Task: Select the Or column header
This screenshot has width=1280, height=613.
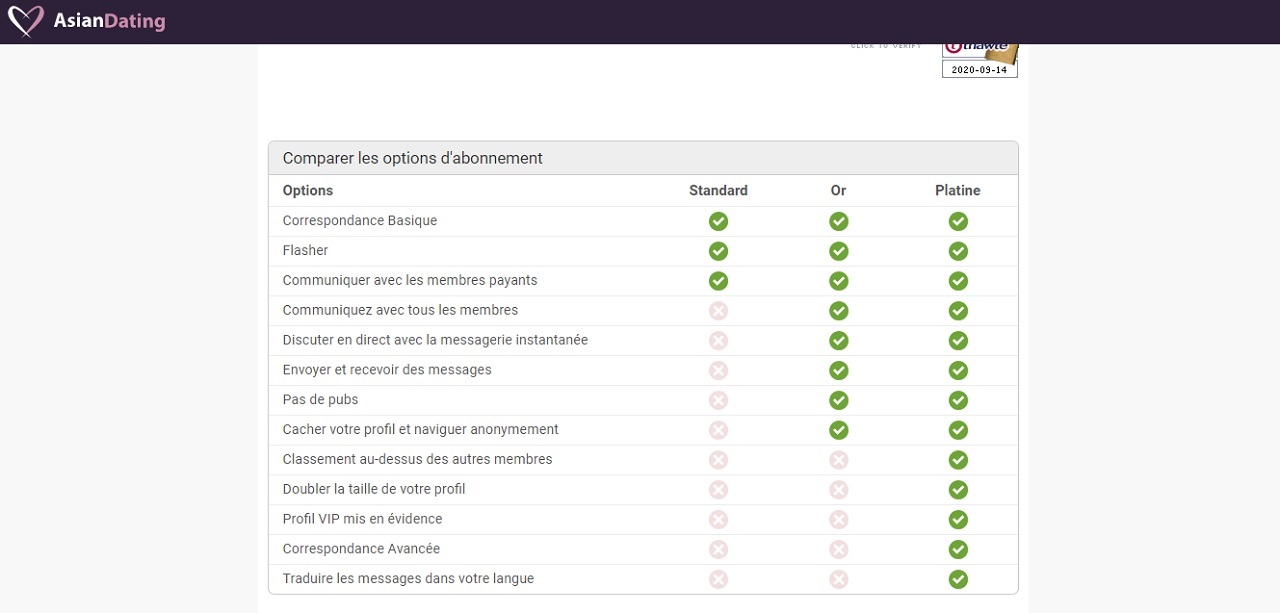Action: coord(838,191)
